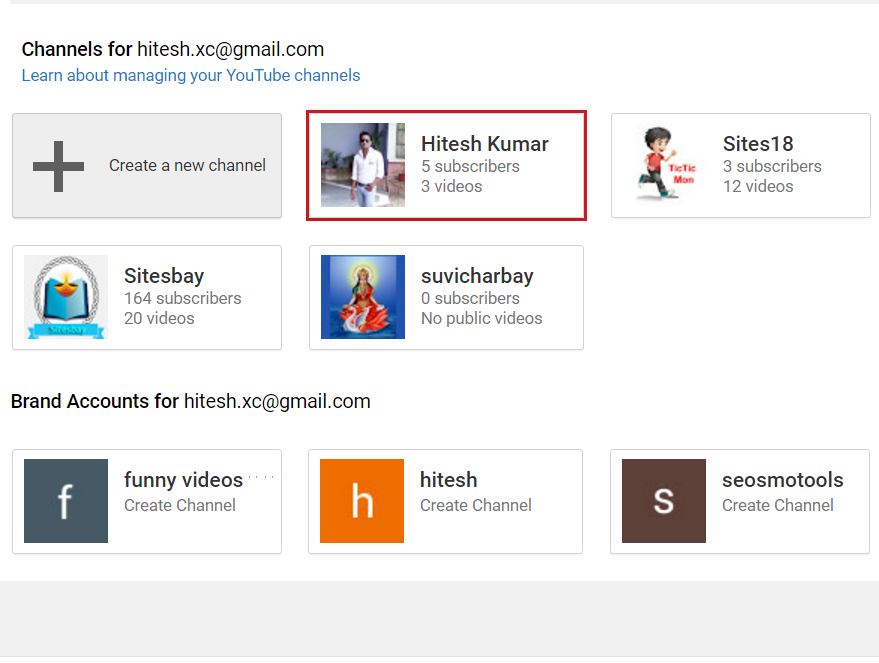
Task: Click the Sites18 running boy avatar
Action: 664,165
